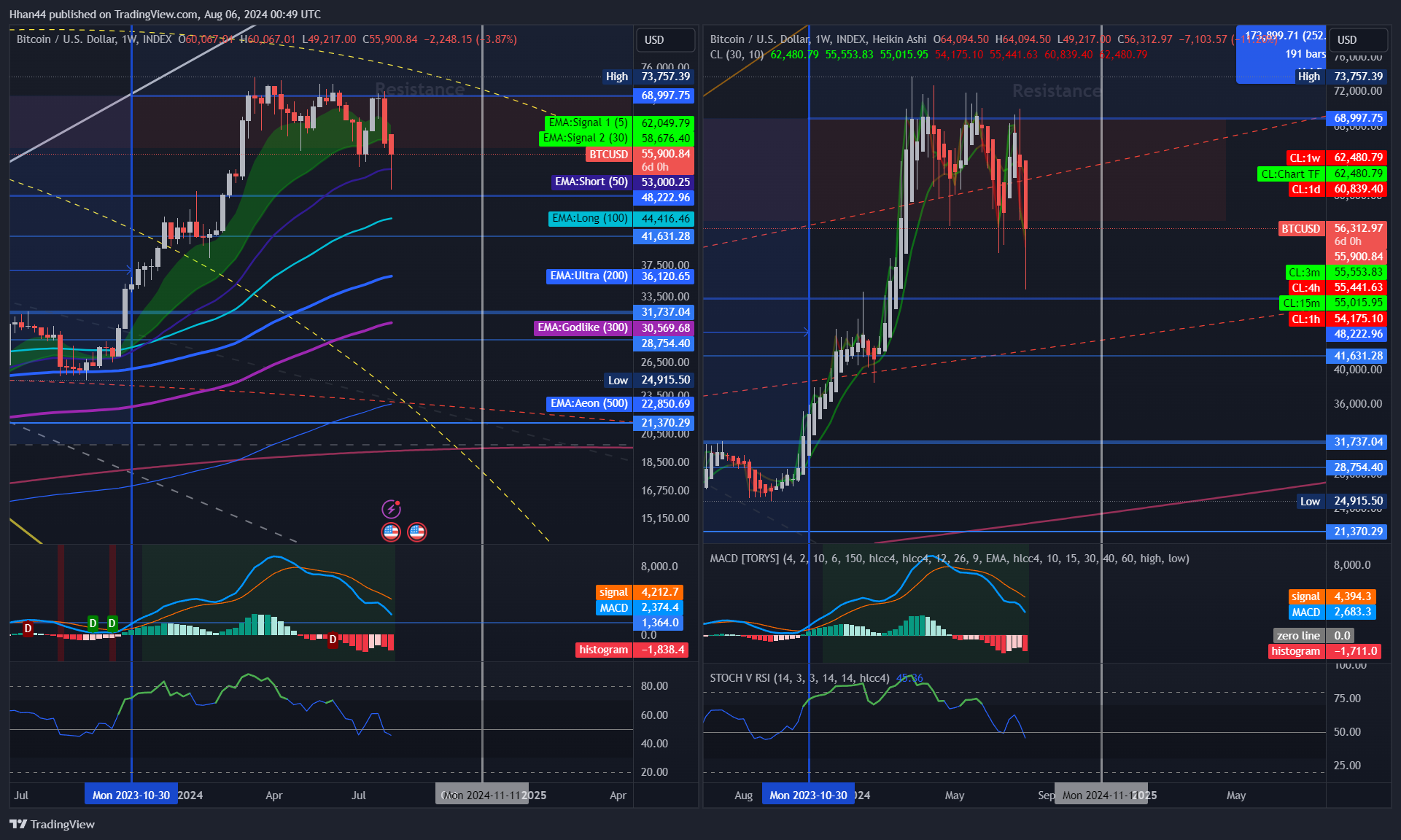This screenshot has width=1401, height=840.
Task: Click the first green D marker on the left MACD pane
Action: (93, 623)
